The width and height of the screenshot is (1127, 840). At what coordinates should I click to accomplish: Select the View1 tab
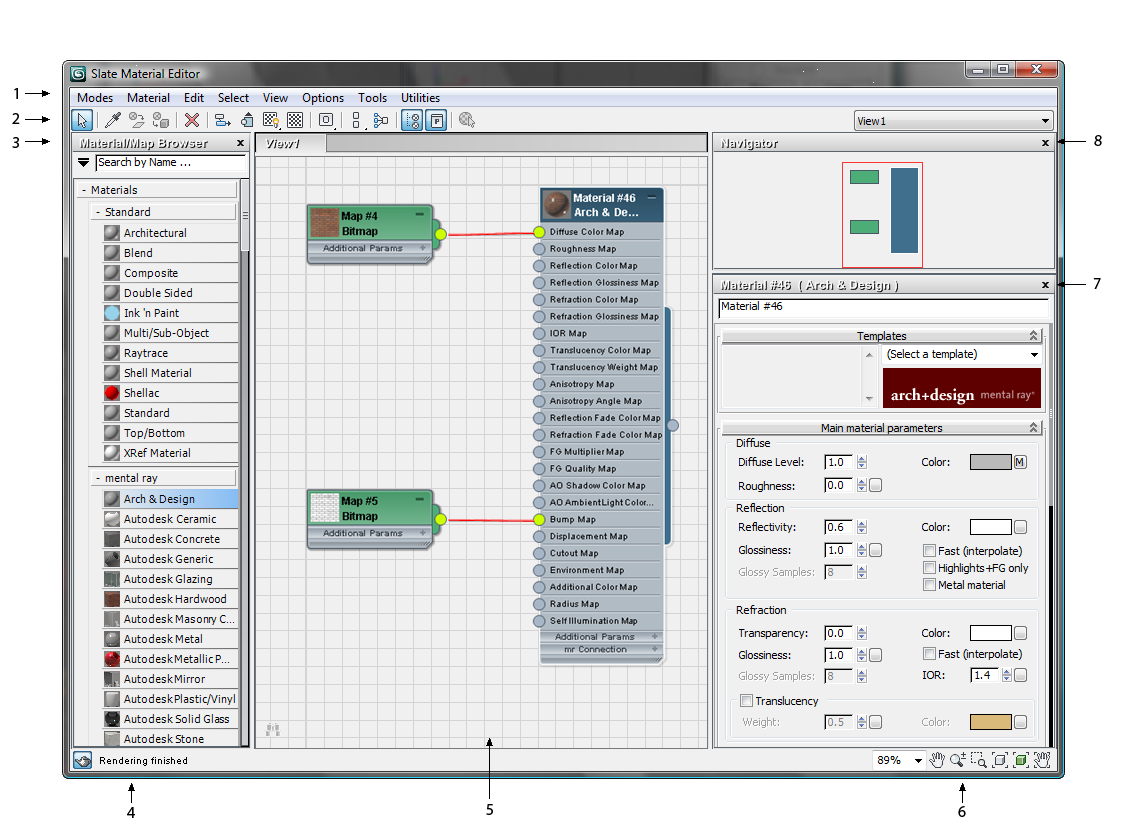(x=290, y=144)
